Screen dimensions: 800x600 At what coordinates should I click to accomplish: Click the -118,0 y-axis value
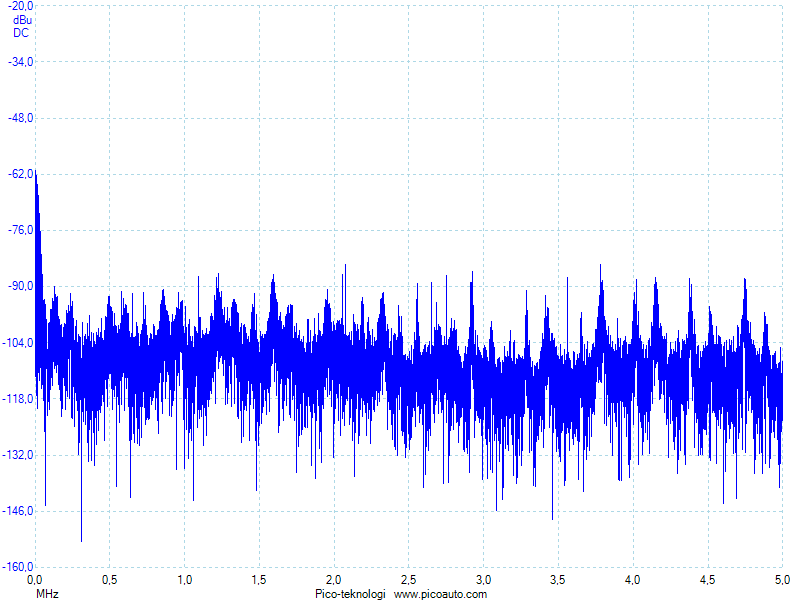pyautogui.click(x=18, y=398)
